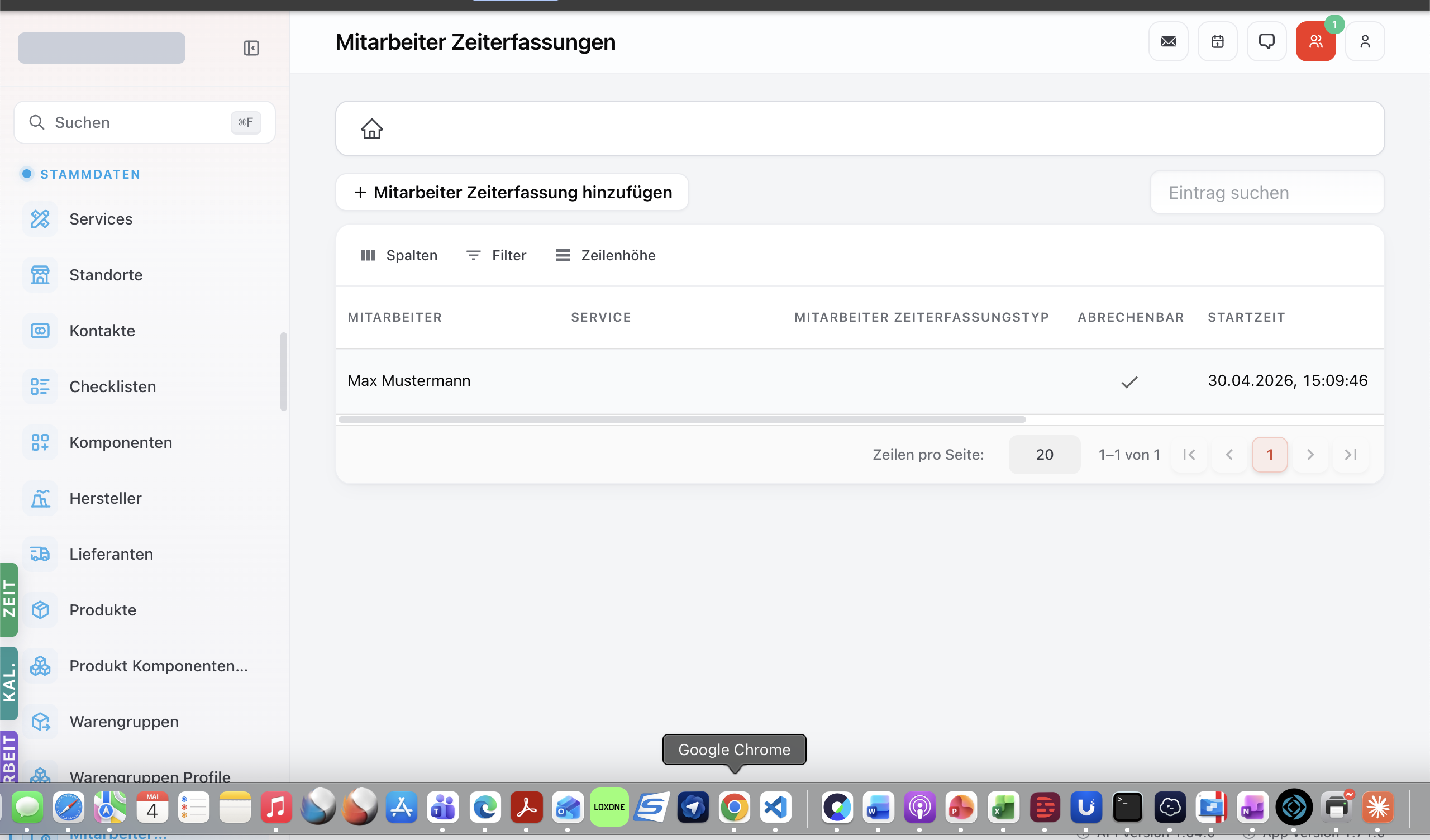Screen dimensions: 1430x840
Task: Sort by the Abrechenbar column header
Action: [1131, 317]
